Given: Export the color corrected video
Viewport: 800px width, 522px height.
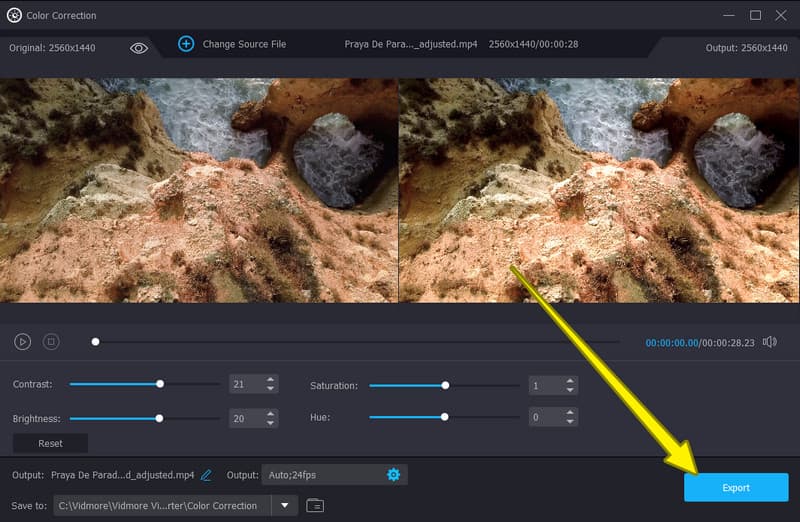Looking at the screenshot, I should click(736, 488).
